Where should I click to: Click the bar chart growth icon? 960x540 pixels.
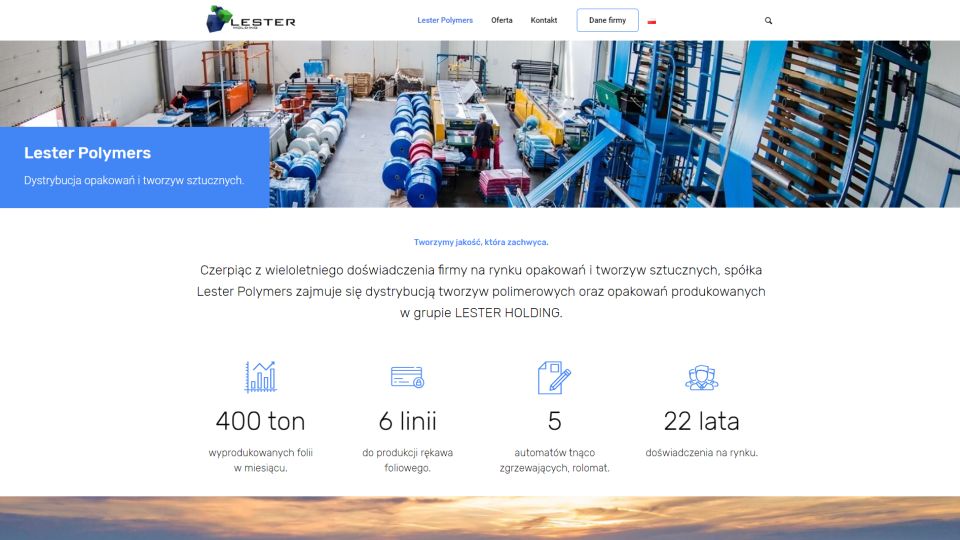point(260,377)
